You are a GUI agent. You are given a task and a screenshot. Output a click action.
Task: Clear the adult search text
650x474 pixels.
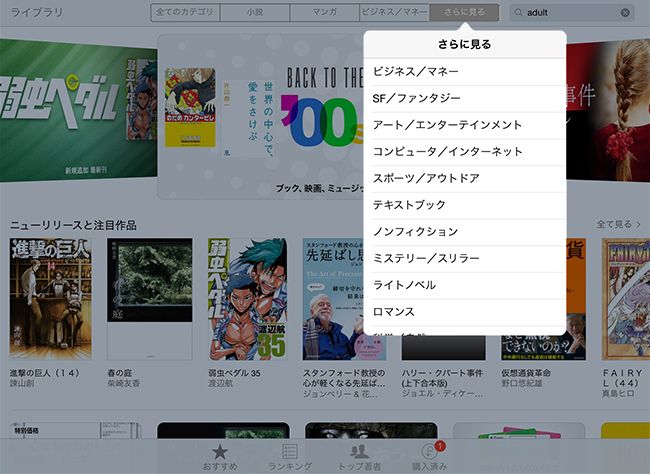625,13
